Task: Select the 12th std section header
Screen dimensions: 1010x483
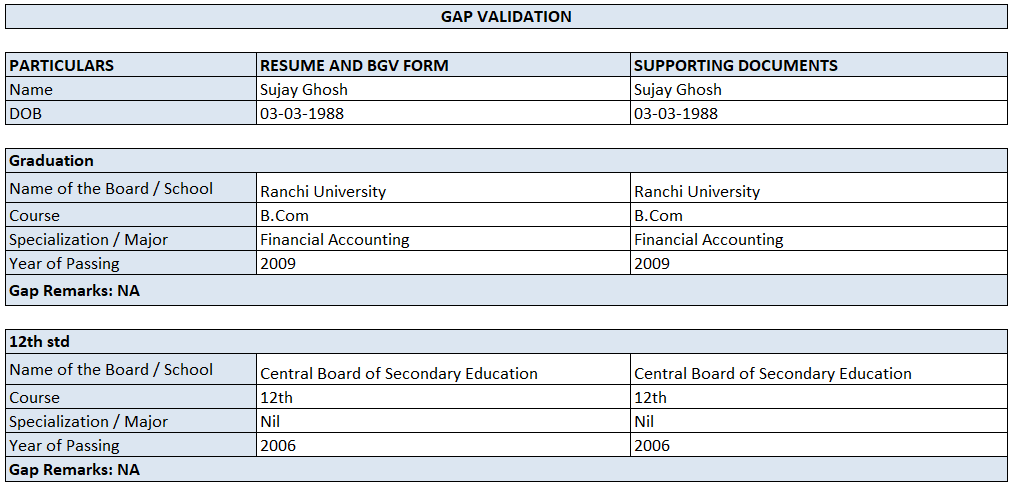Action: [38, 342]
